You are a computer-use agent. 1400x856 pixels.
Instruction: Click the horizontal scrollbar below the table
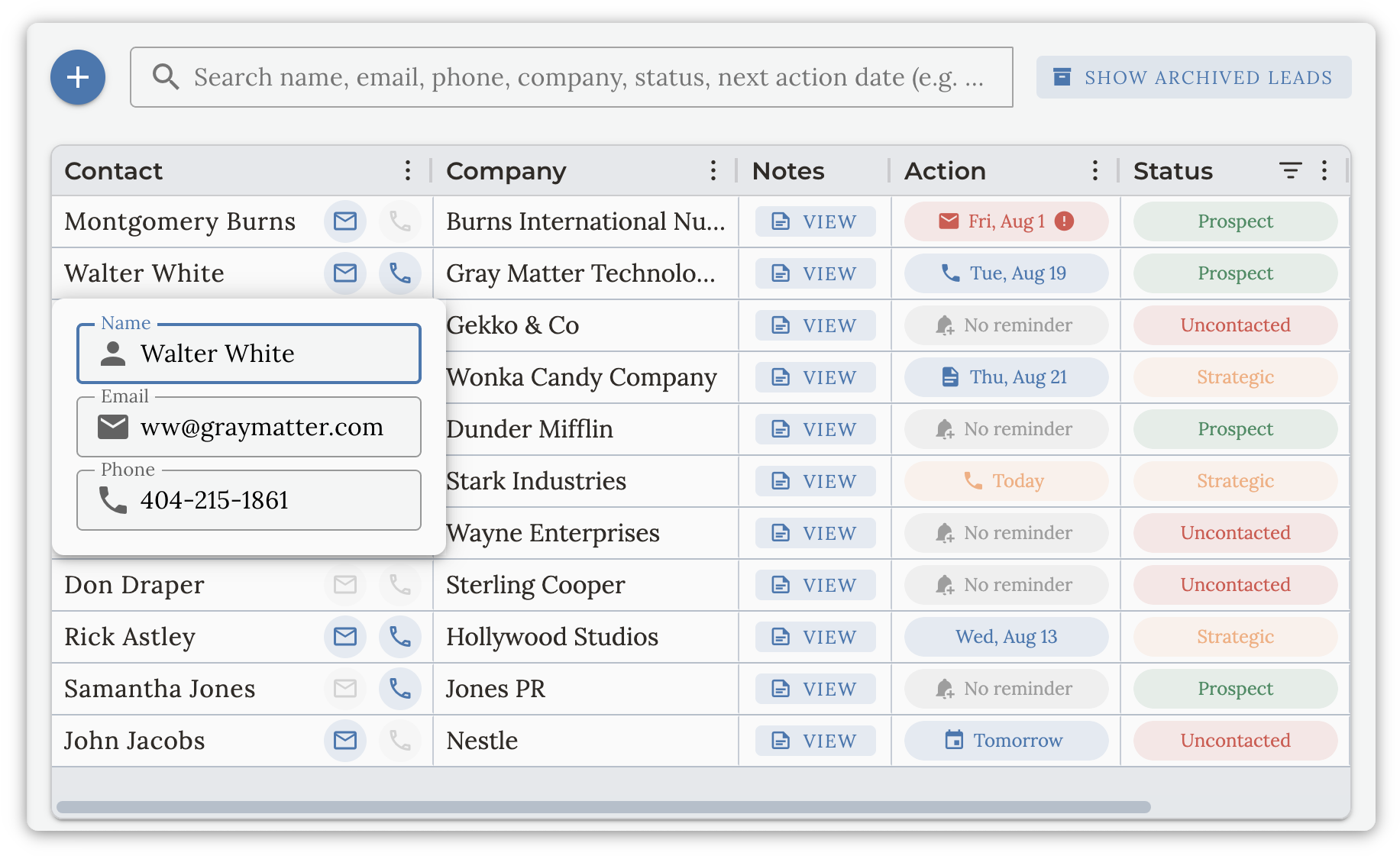603,807
